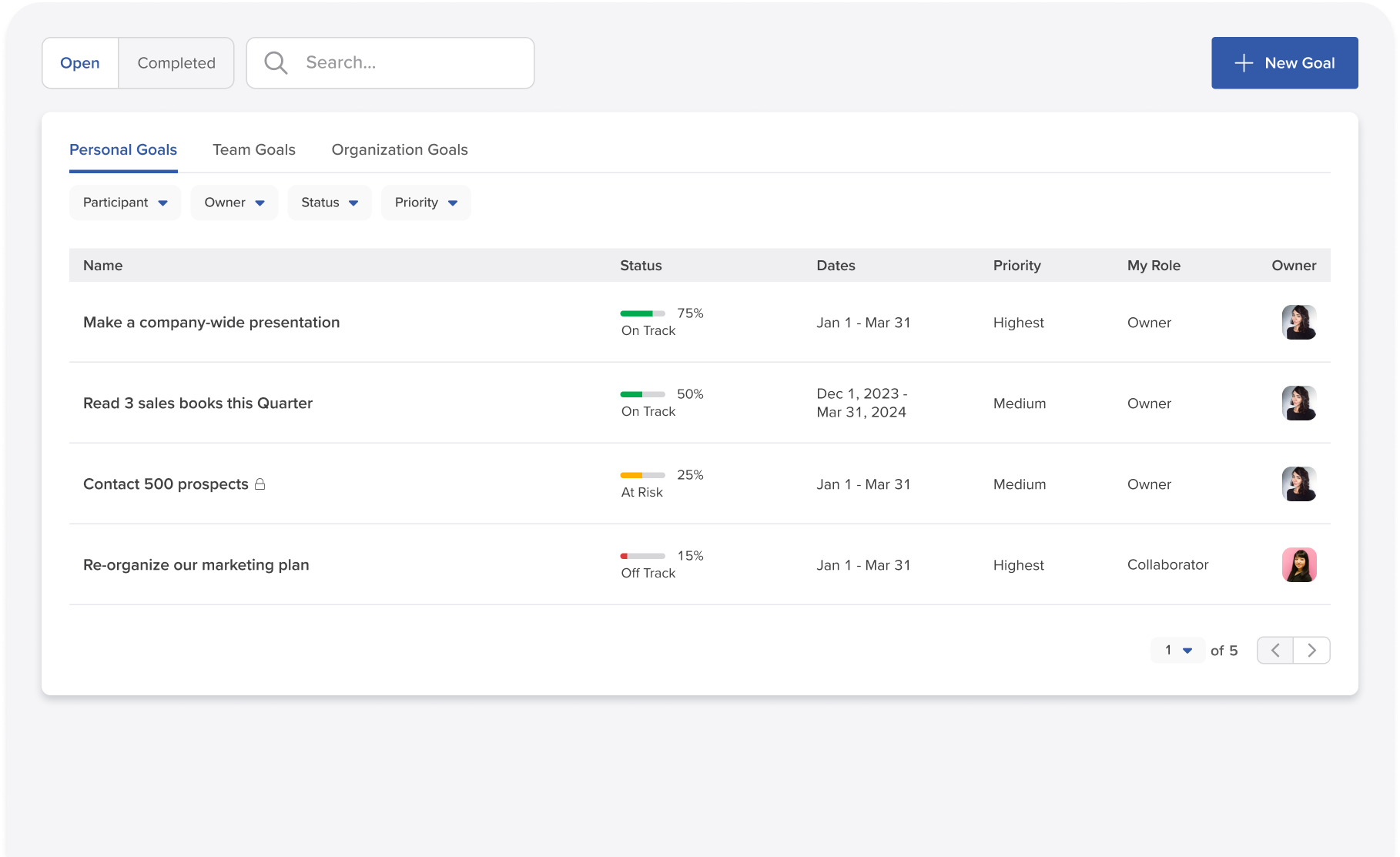Click the 25% orange progress bar

pyautogui.click(x=642, y=475)
